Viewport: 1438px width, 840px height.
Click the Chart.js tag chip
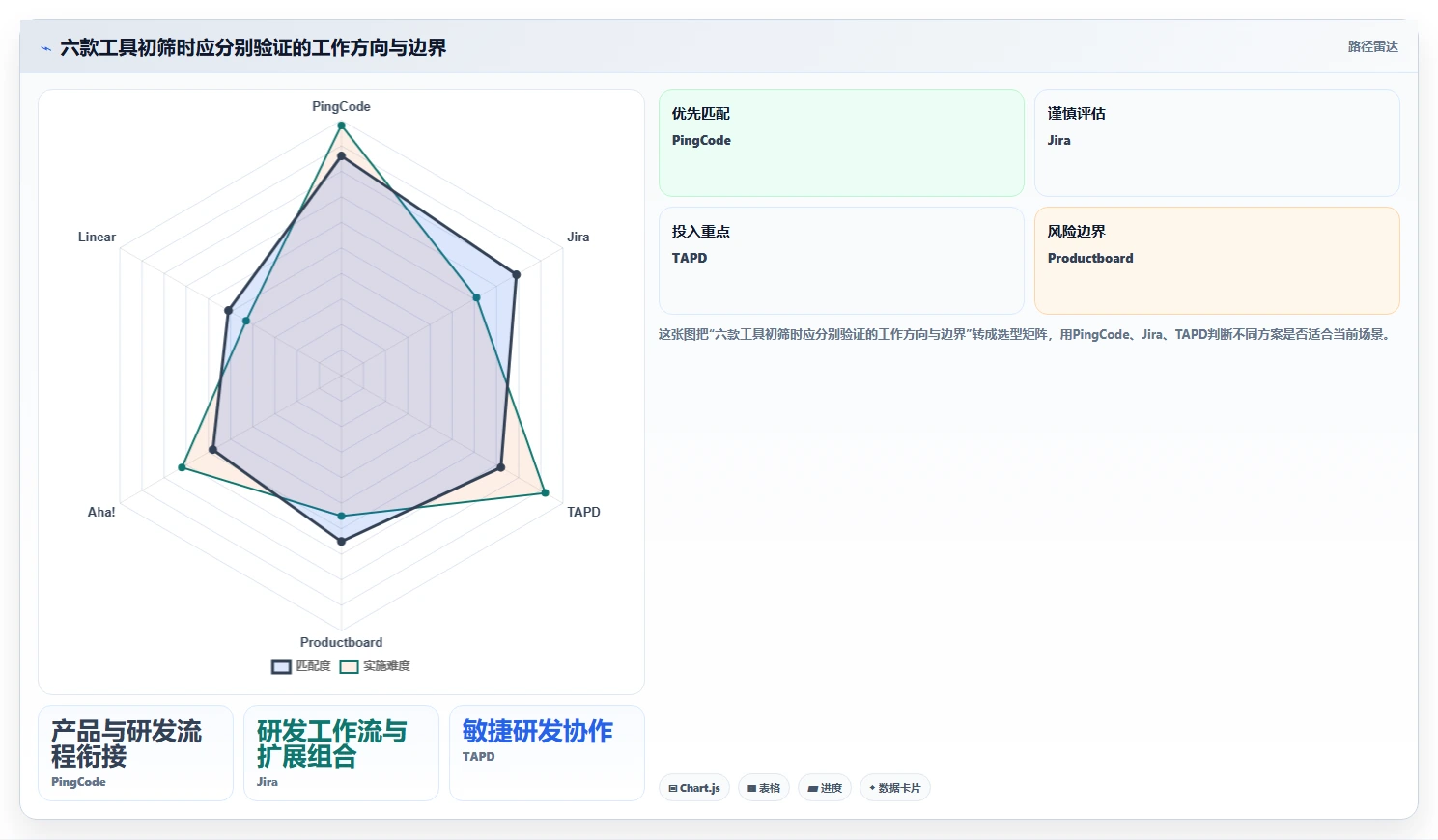point(693,788)
